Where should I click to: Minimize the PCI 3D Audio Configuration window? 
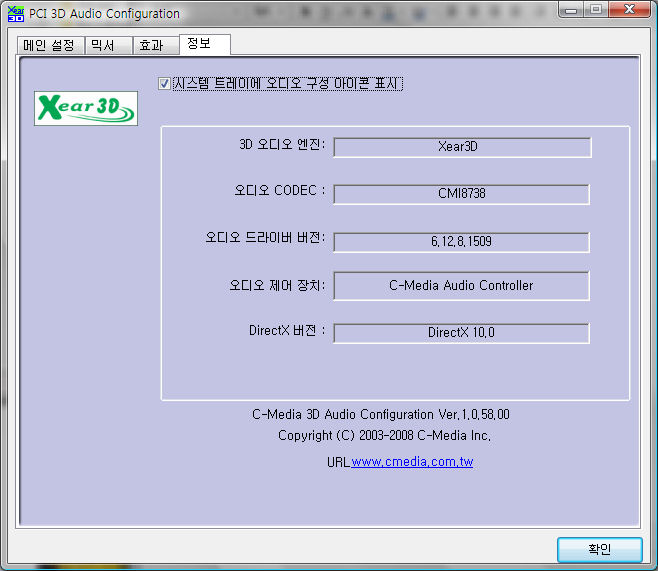(x=571, y=10)
